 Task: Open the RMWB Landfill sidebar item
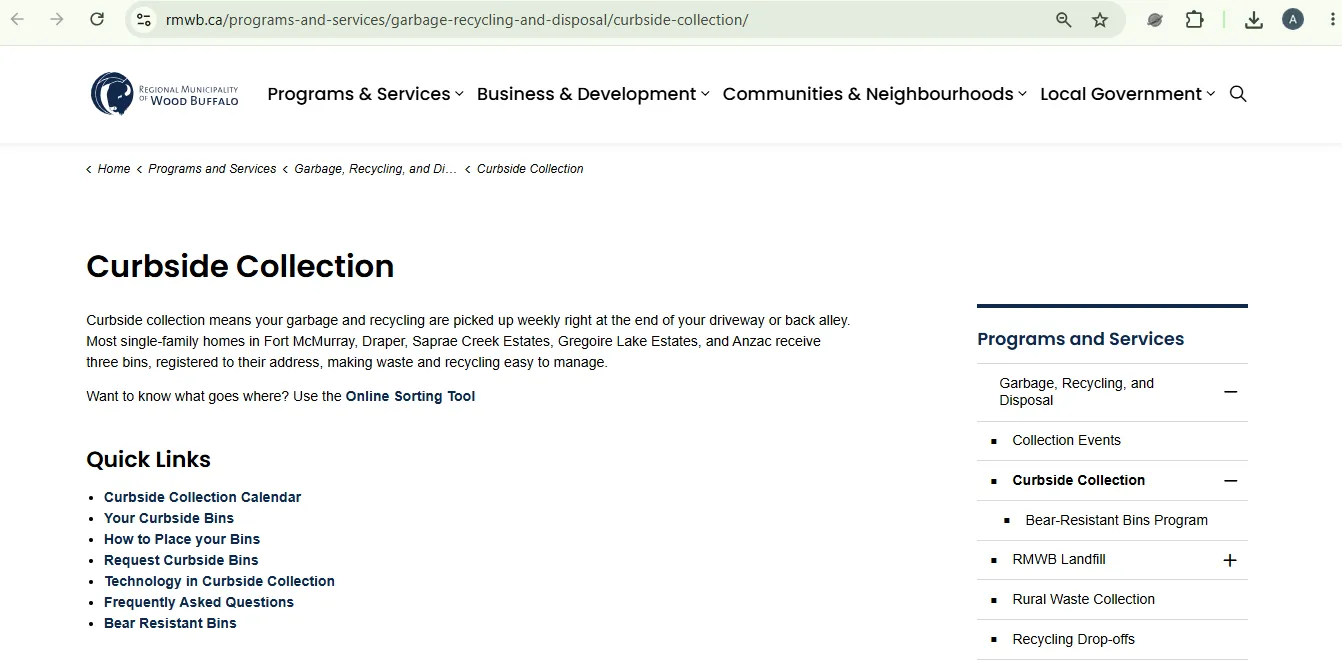[1059, 559]
